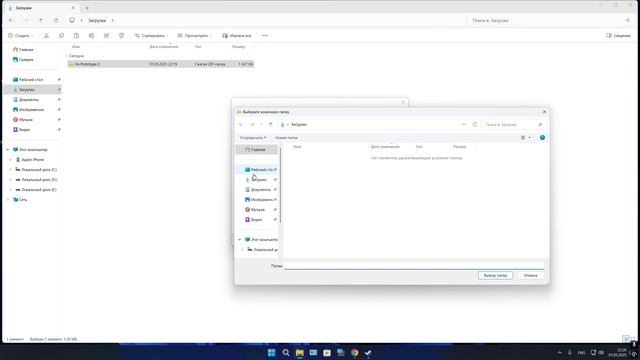Image resolution: width=640 pixels, height=360 pixels.
Task: Click Извлечь все in Explorer toolbar
Action: 237,36
